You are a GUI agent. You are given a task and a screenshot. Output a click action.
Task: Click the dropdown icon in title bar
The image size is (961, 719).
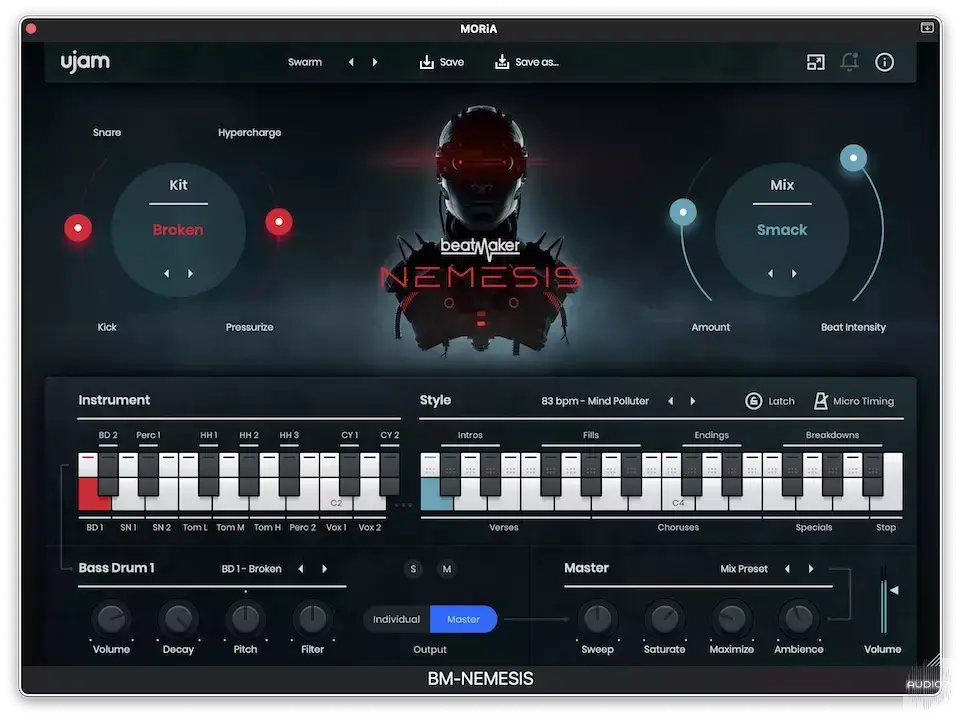(x=927, y=28)
